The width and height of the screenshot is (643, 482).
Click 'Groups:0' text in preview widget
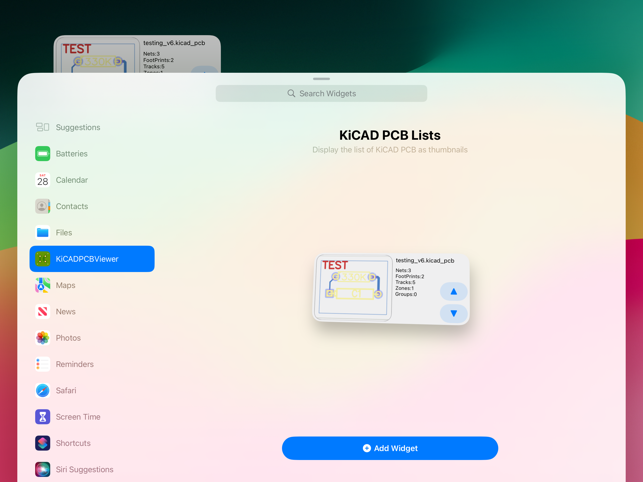tap(406, 294)
